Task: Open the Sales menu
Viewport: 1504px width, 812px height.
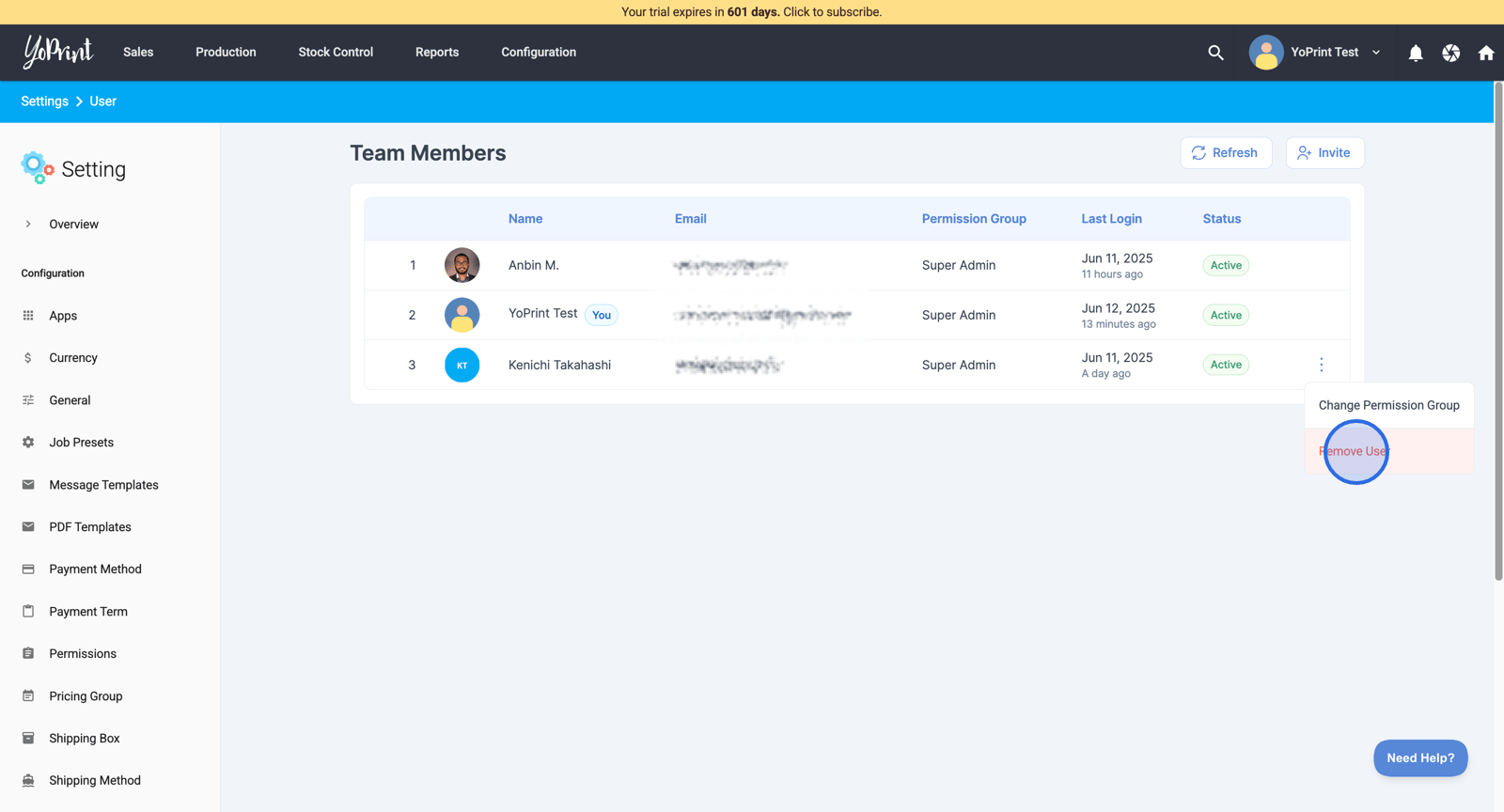Action: tap(138, 53)
